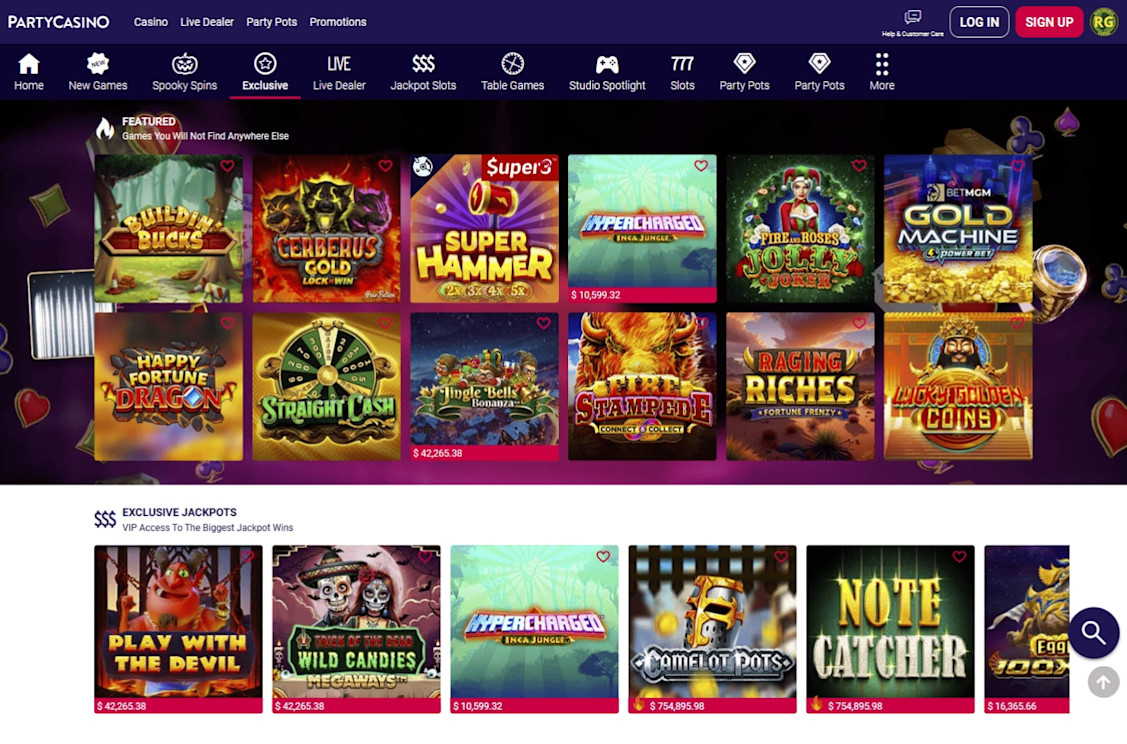Click the RG responsible gaming badge
Viewport: 1127px width, 744px height.
coord(1103,22)
